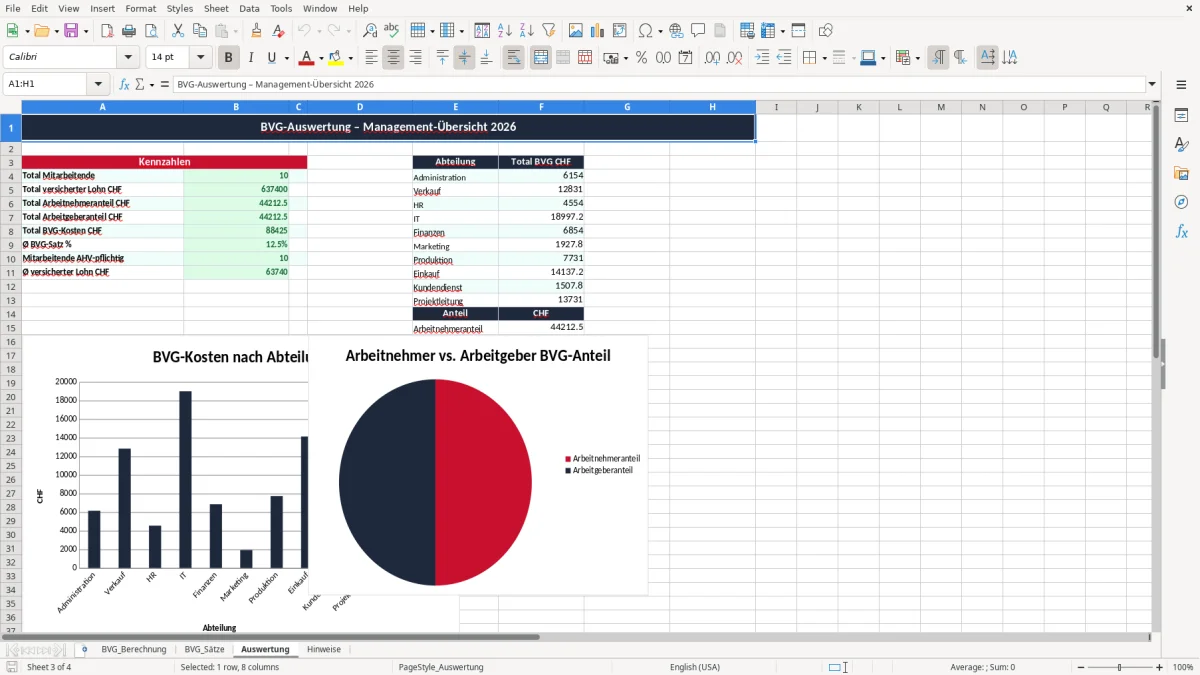Expand Name Box dropdown
The height and width of the screenshot is (675, 1200).
coord(98,84)
